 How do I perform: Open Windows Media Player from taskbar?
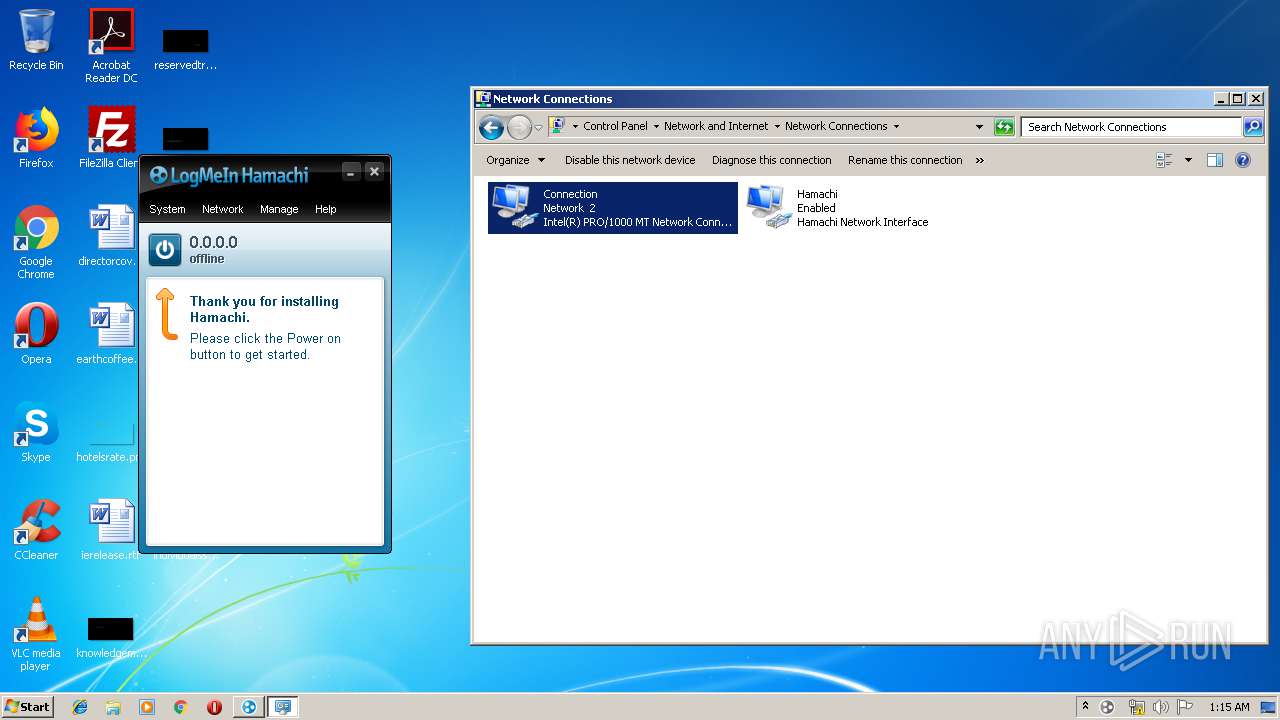point(147,707)
